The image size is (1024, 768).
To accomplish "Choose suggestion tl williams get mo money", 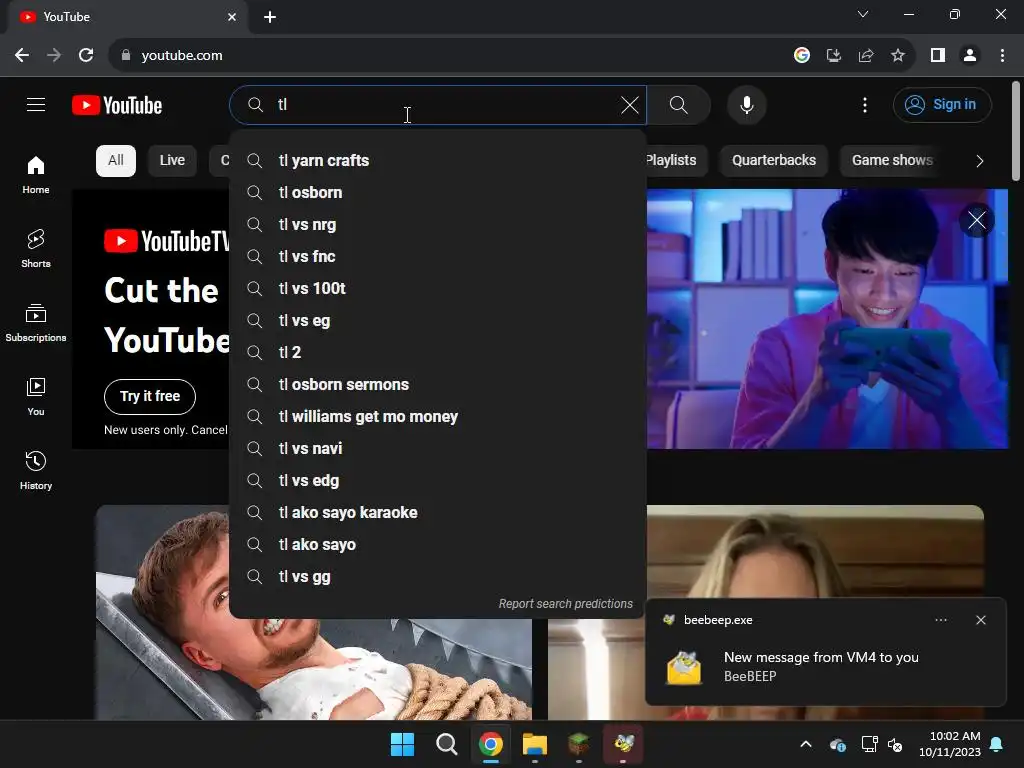I will (x=438, y=417).
